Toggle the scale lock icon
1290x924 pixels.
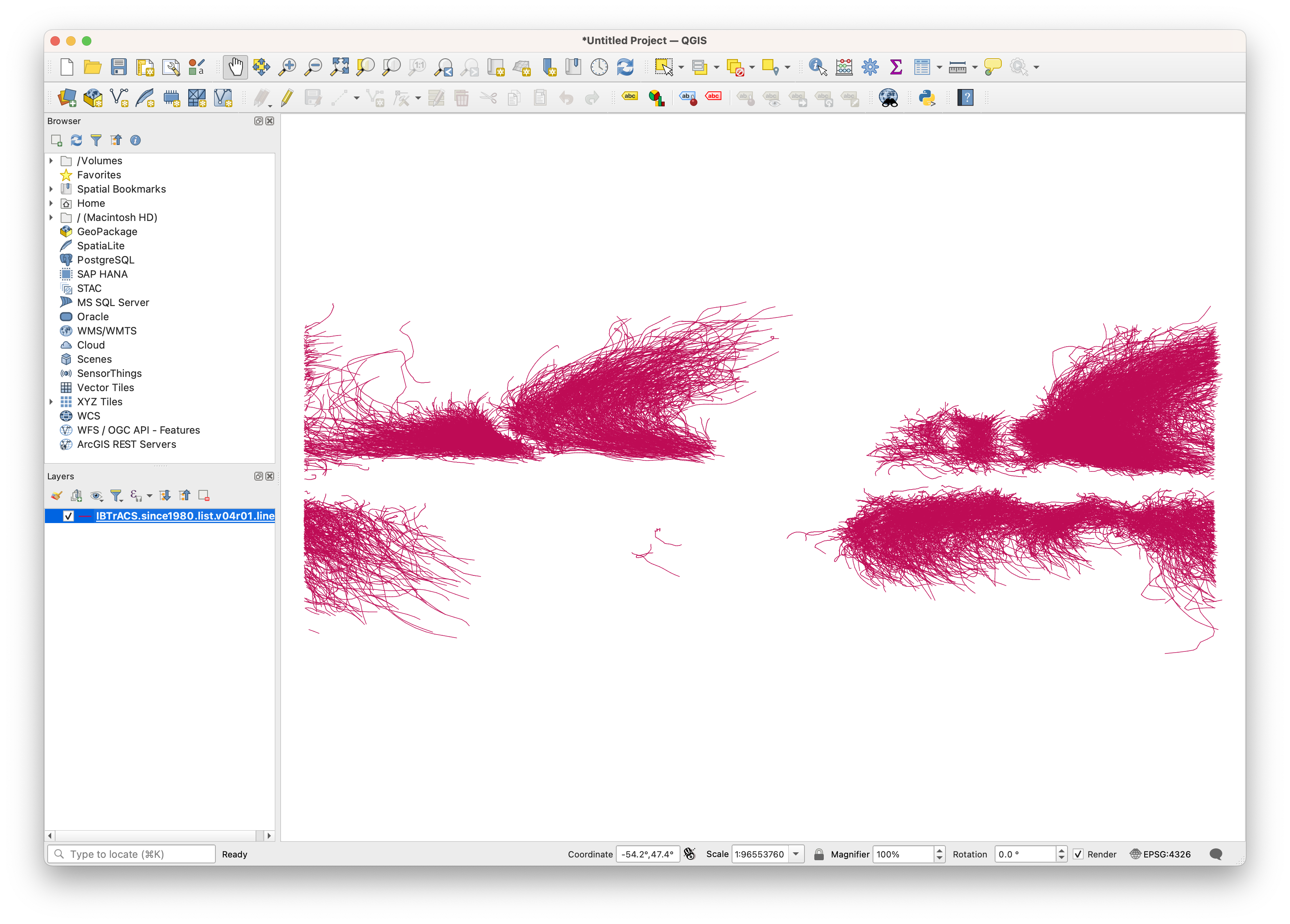coord(819,854)
